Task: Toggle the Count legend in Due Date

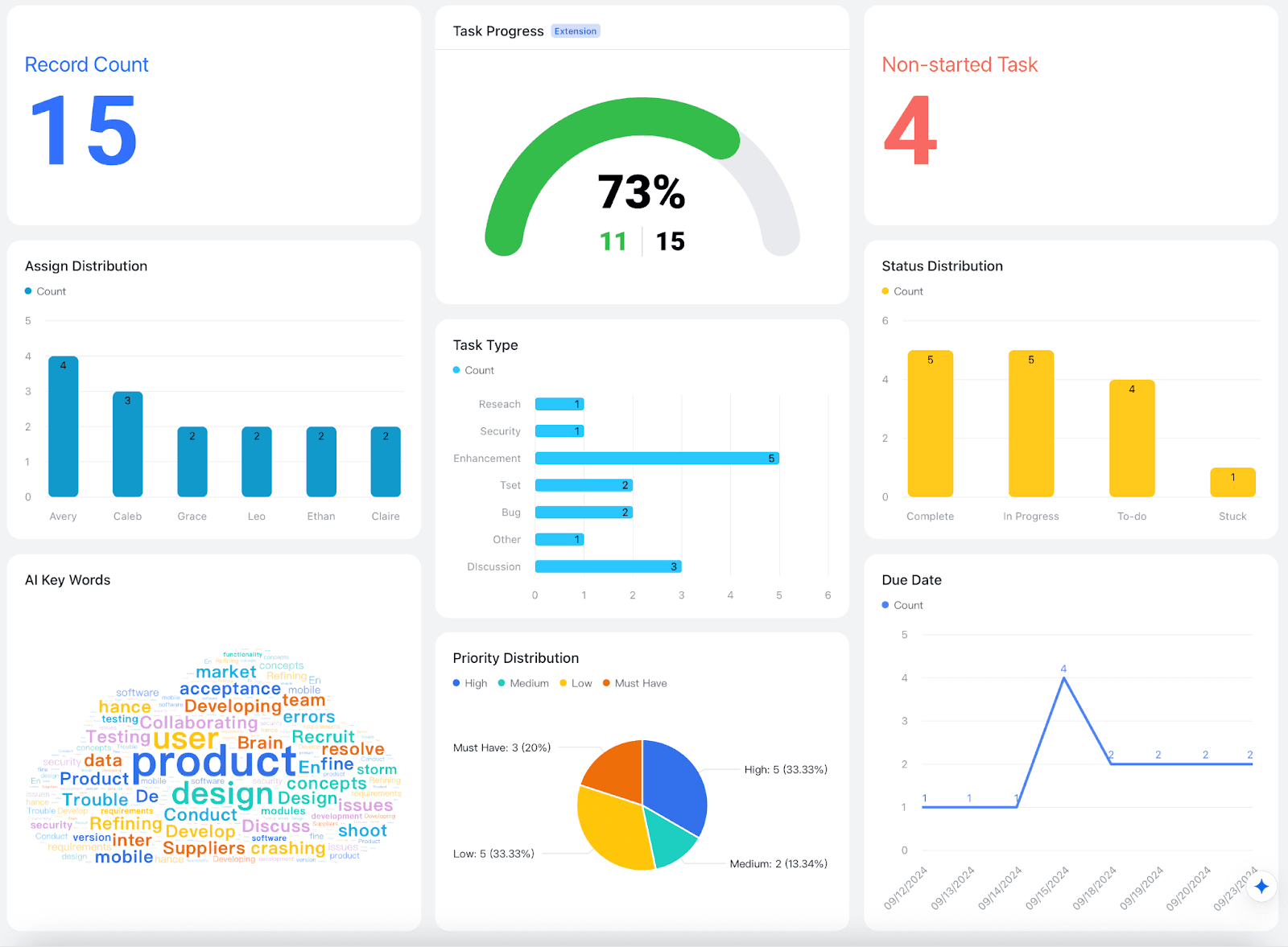Action: pyautogui.click(x=902, y=605)
